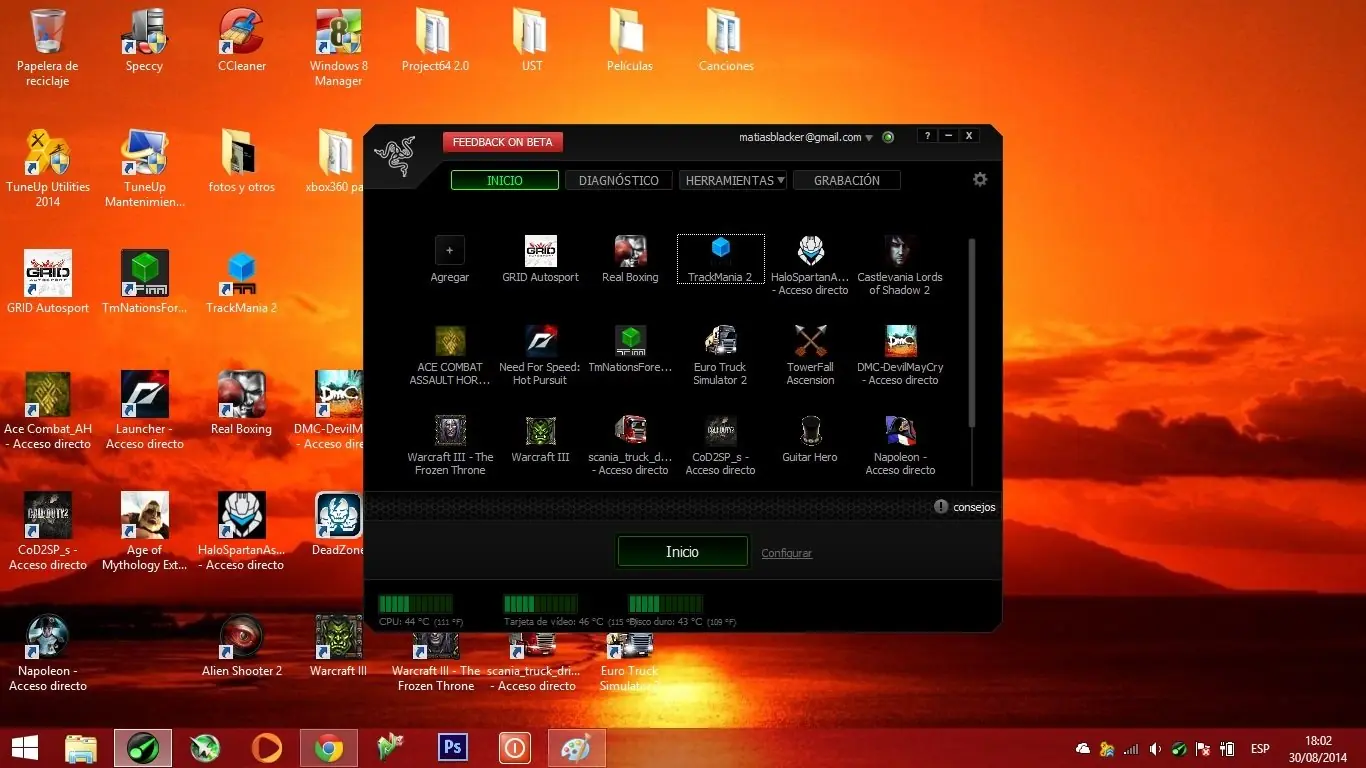
Task: Select the Speccy desktop shortcut
Action: coord(144,41)
